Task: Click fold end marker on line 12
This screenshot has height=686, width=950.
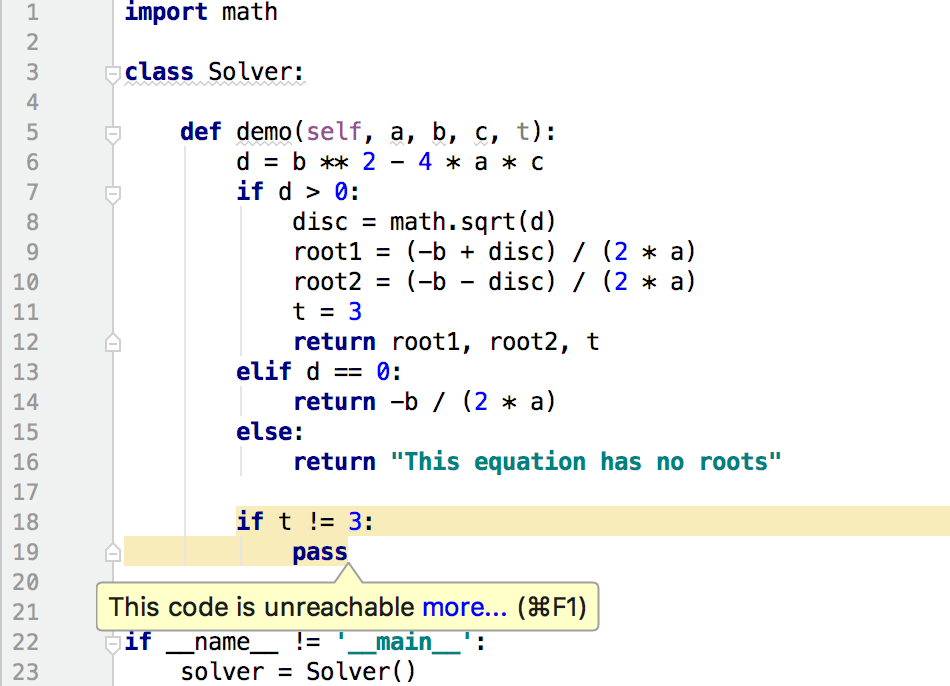Action: click(113, 342)
